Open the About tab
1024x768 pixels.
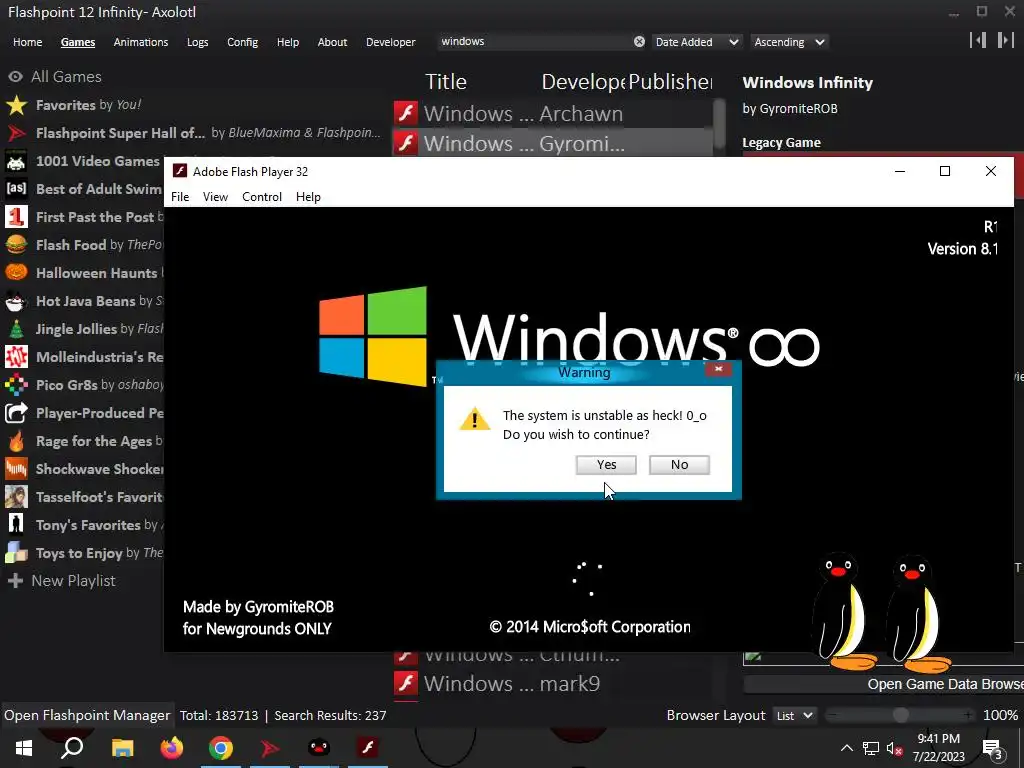tap(332, 42)
